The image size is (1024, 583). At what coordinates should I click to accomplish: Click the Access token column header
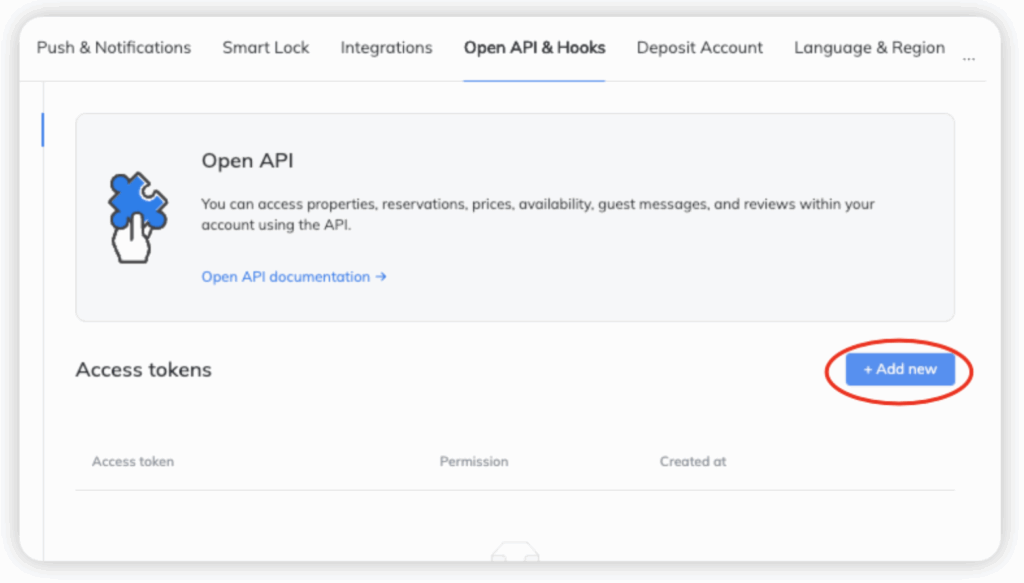tap(133, 462)
